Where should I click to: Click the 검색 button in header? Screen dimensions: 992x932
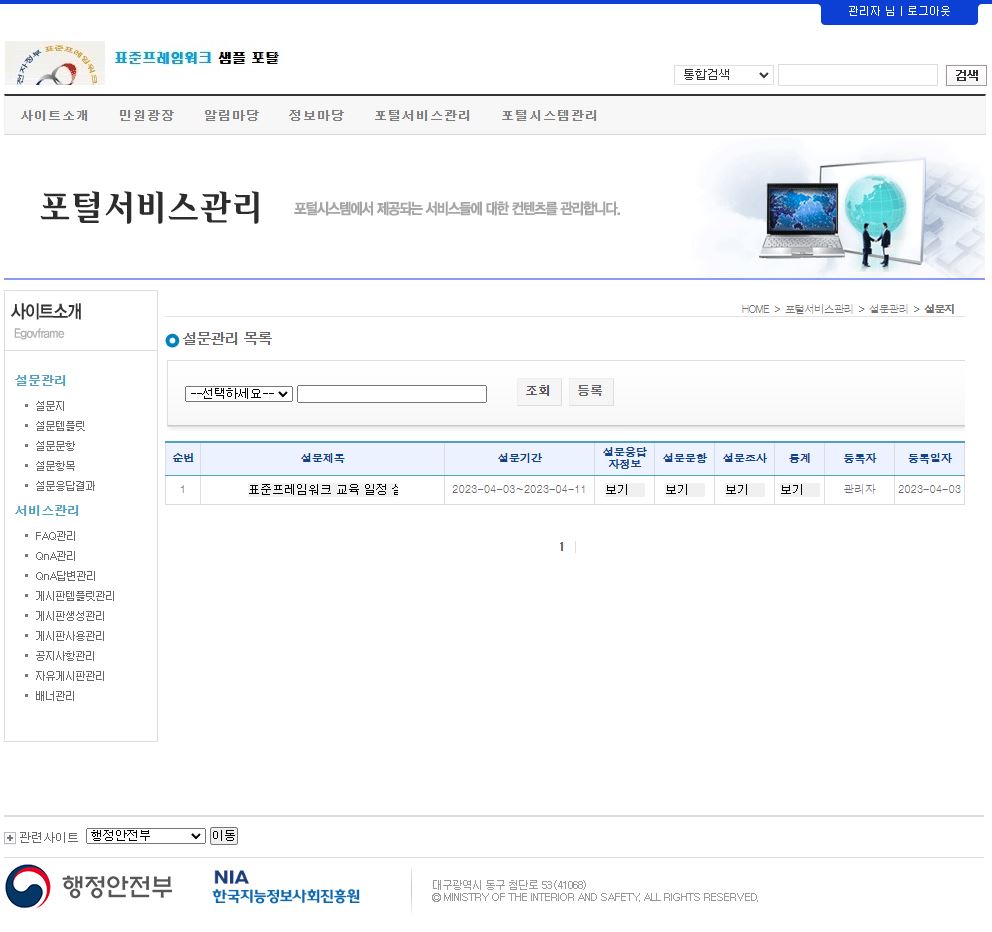point(966,75)
